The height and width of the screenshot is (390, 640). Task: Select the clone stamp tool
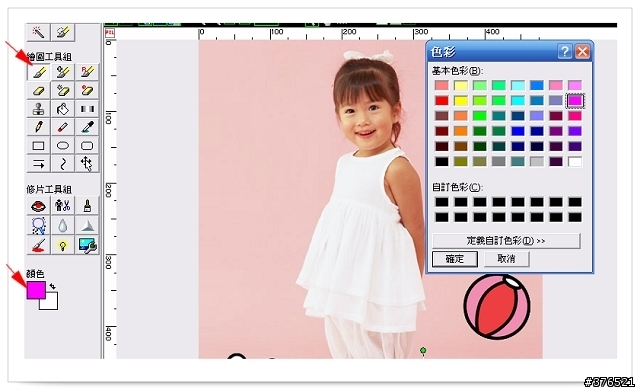(38, 109)
